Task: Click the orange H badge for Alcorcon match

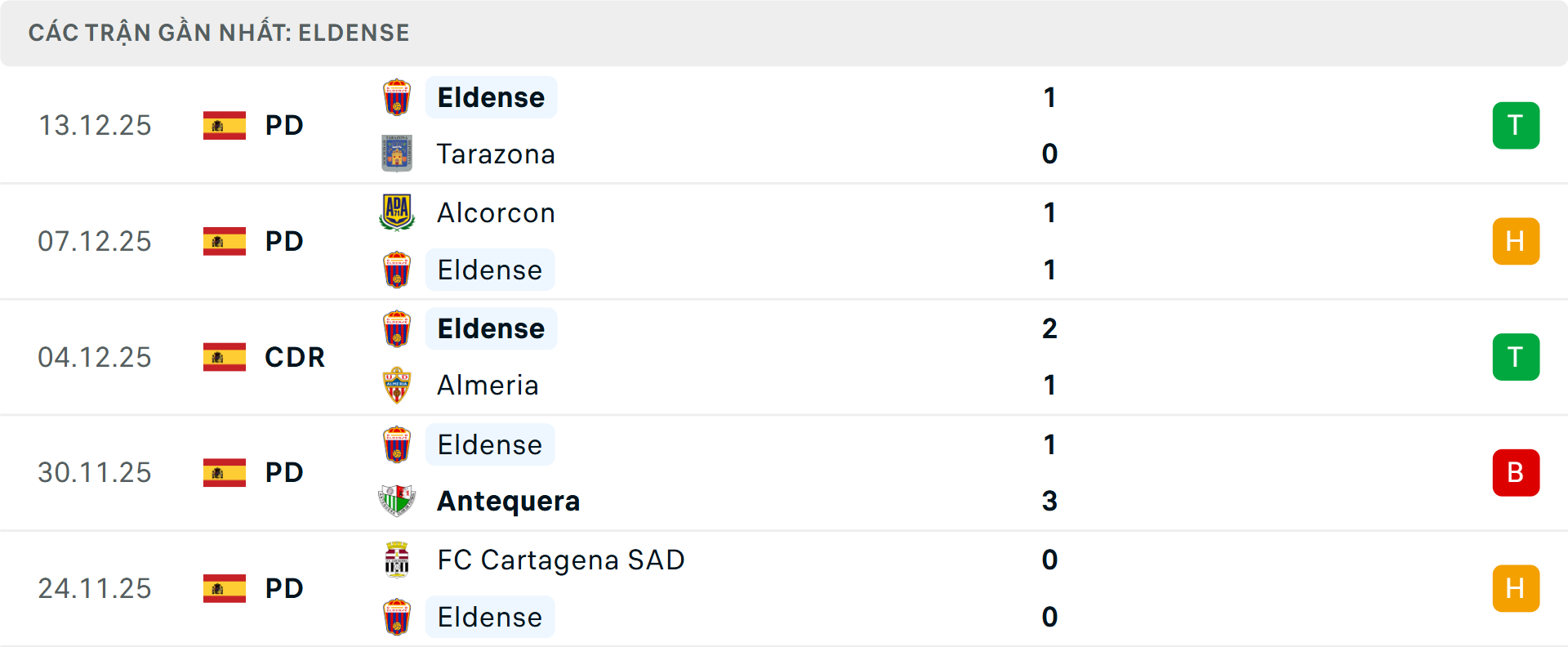Action: [1516, 242]
